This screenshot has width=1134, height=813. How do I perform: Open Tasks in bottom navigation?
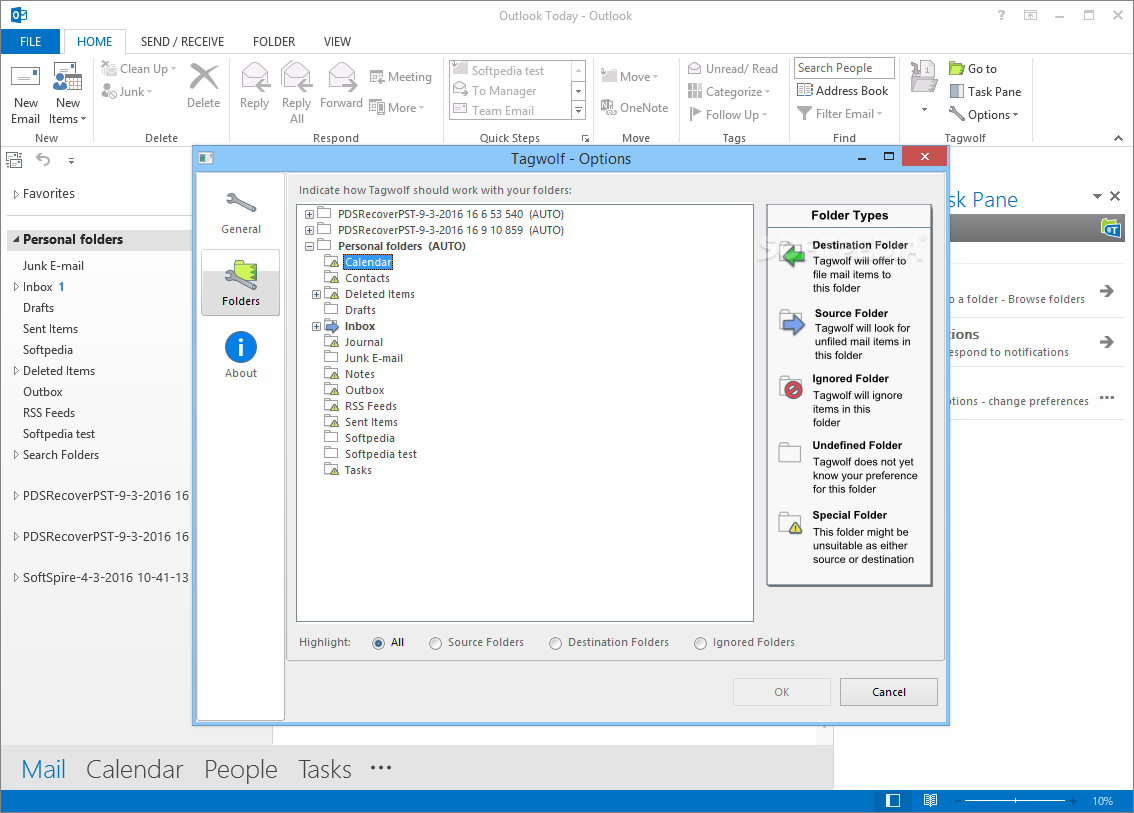pyautogui.click(x=325, y=769)
